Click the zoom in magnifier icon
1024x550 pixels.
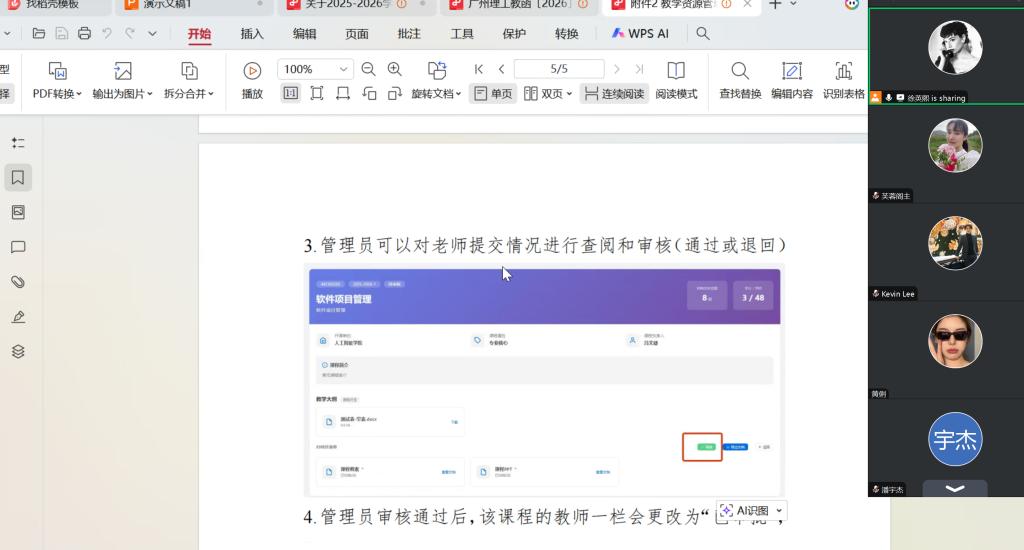point(394,69)
